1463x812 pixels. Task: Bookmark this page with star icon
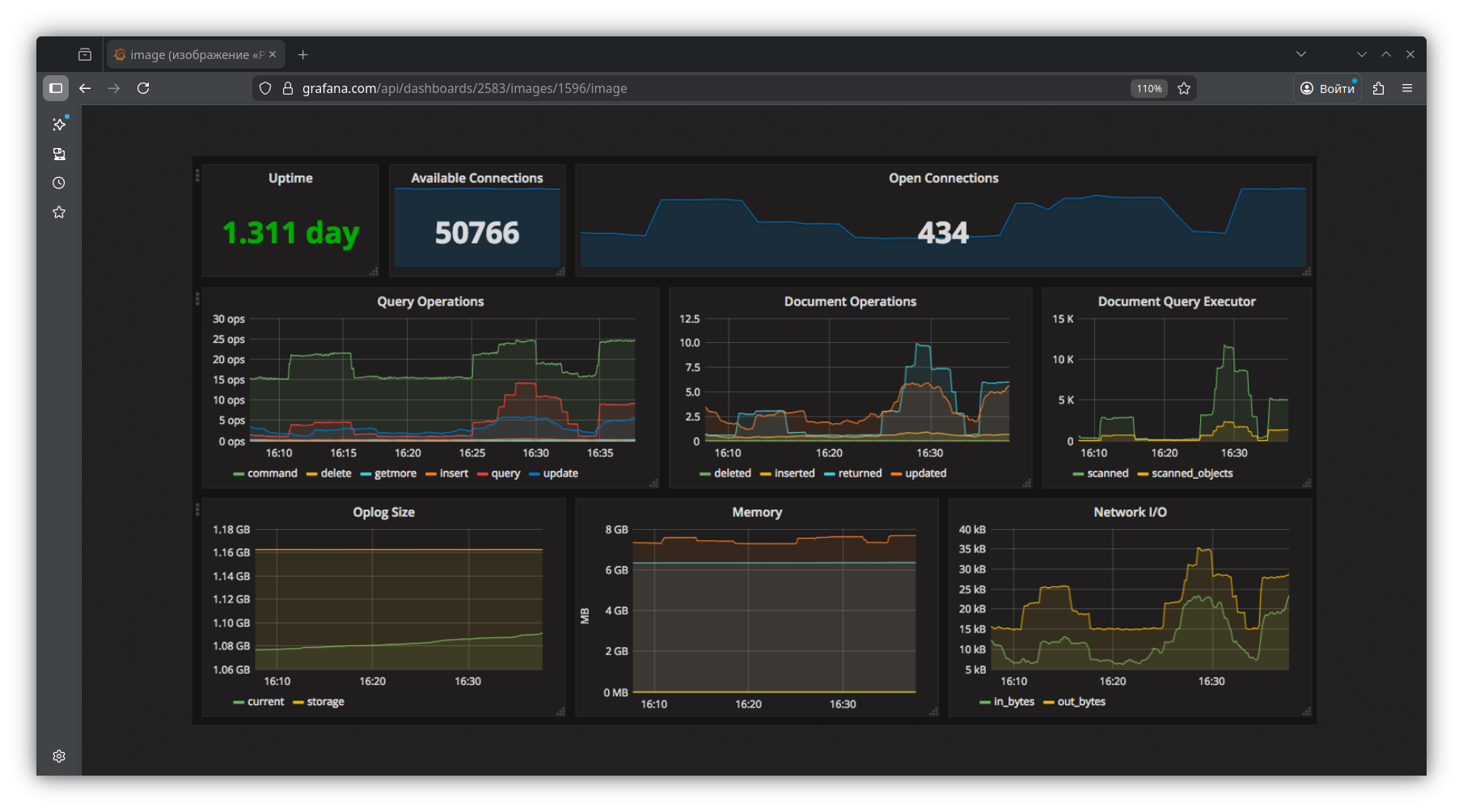(x=1184, y=88)
